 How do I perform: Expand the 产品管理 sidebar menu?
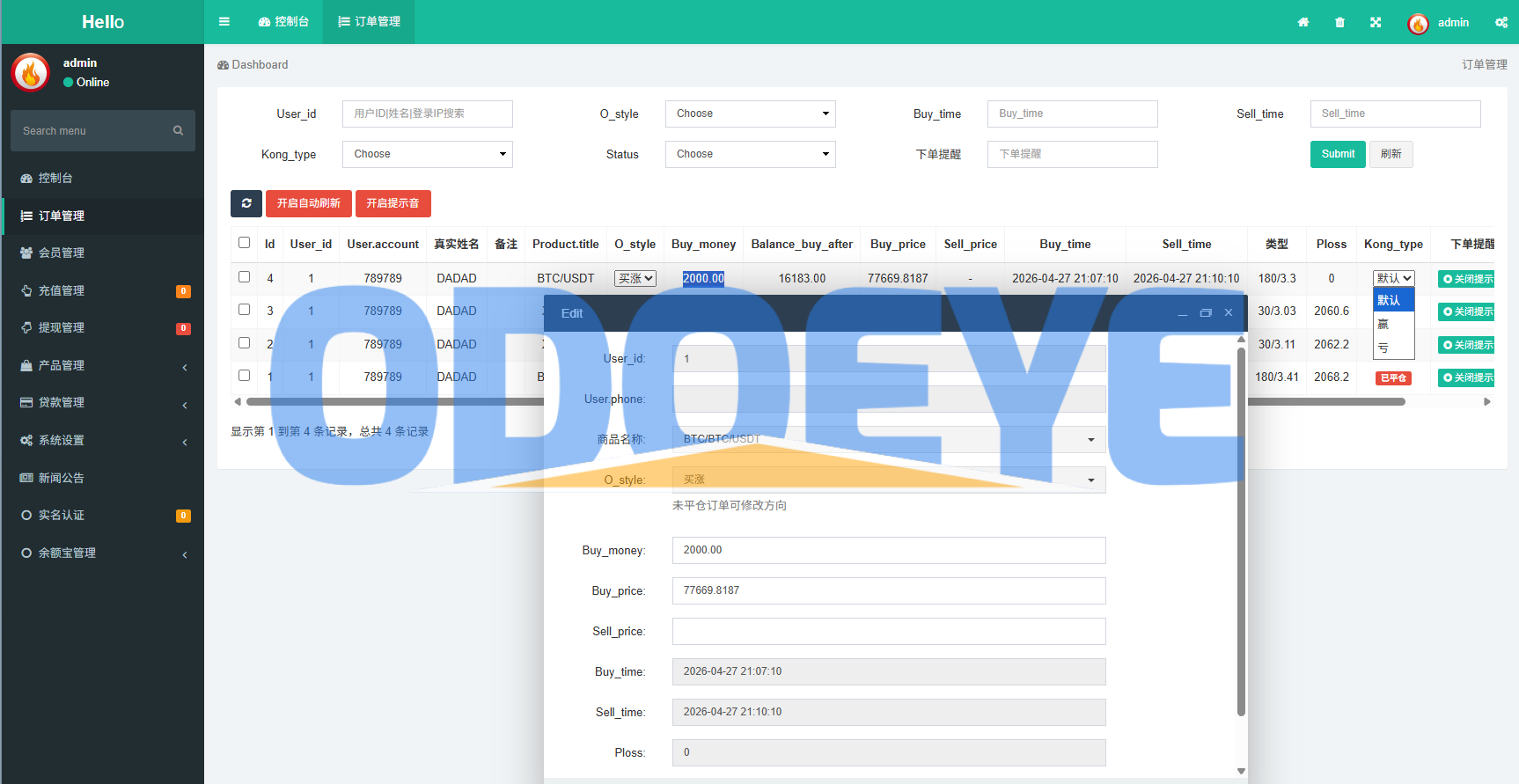coord(102,365)
